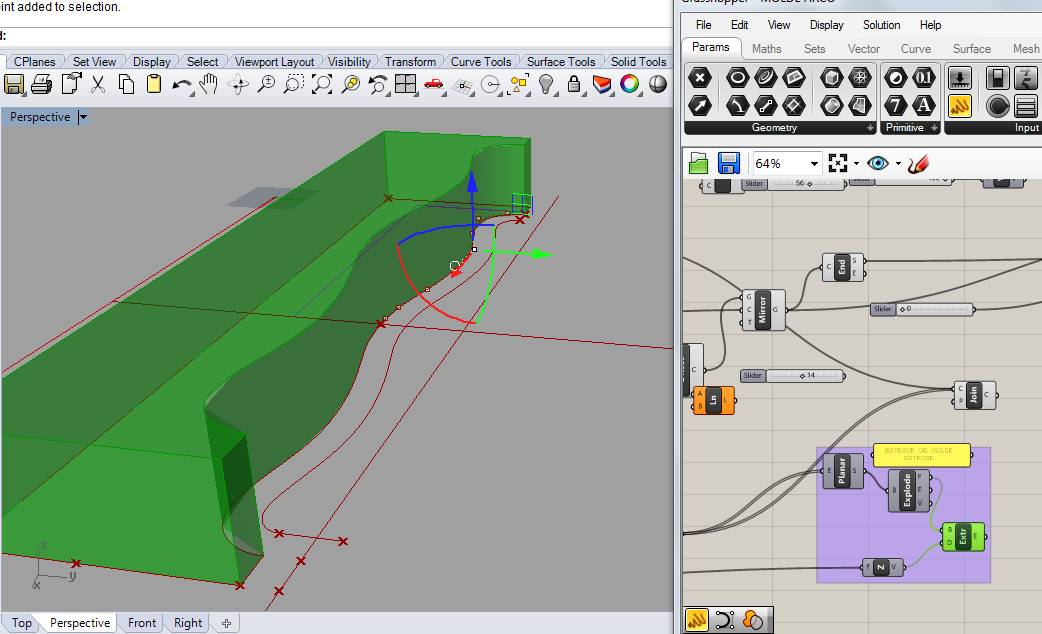Click the Paste clipboard icon

click(x=154, y=84)
